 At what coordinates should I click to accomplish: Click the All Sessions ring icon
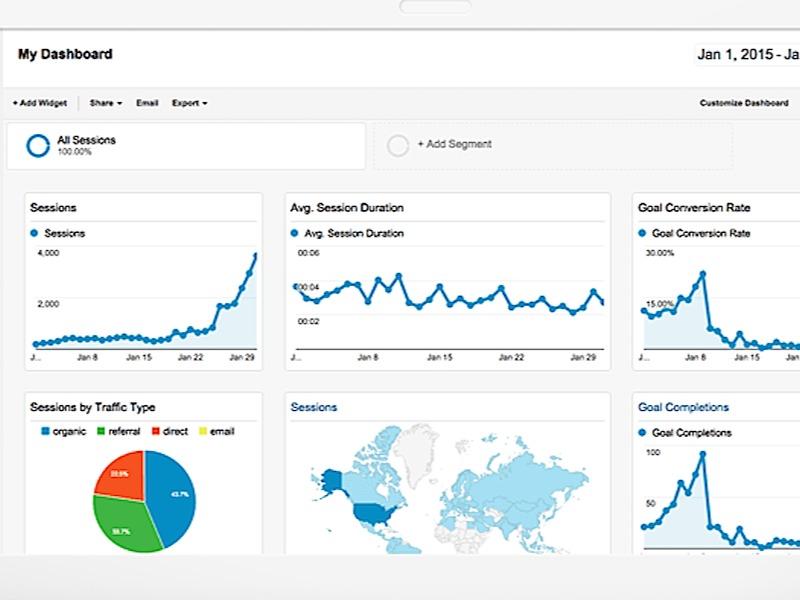38,146
